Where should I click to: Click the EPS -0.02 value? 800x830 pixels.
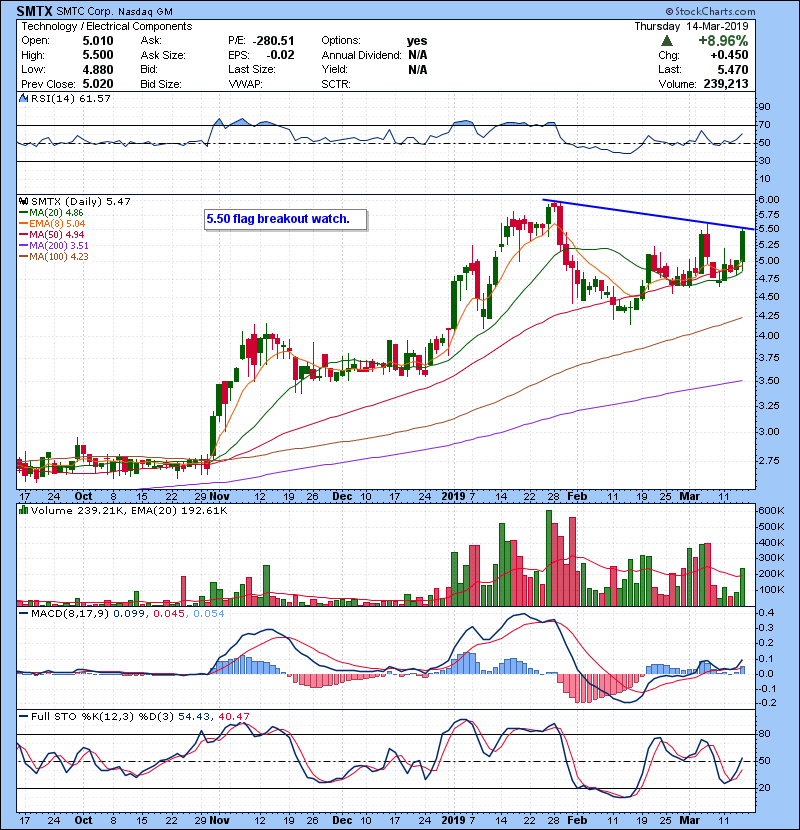click(x=280, y=55)
